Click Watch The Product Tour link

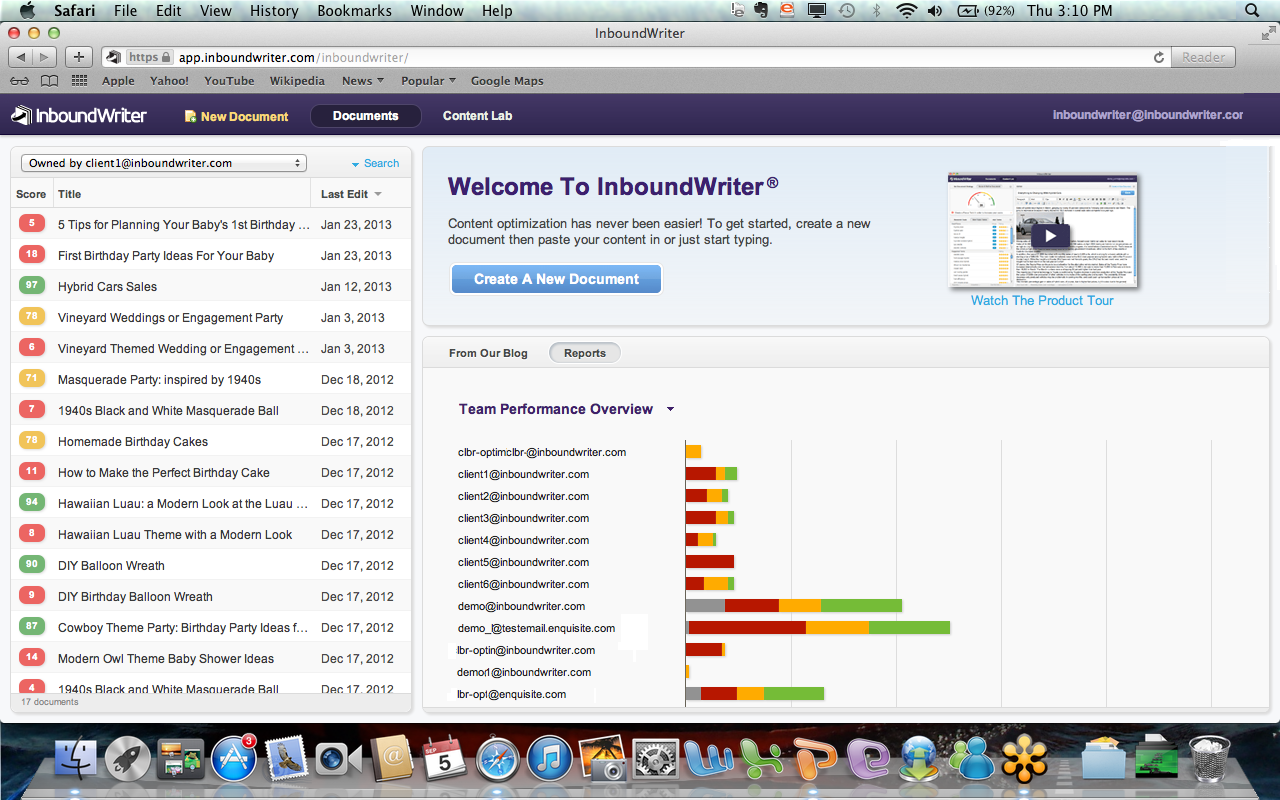[1042, 300]
